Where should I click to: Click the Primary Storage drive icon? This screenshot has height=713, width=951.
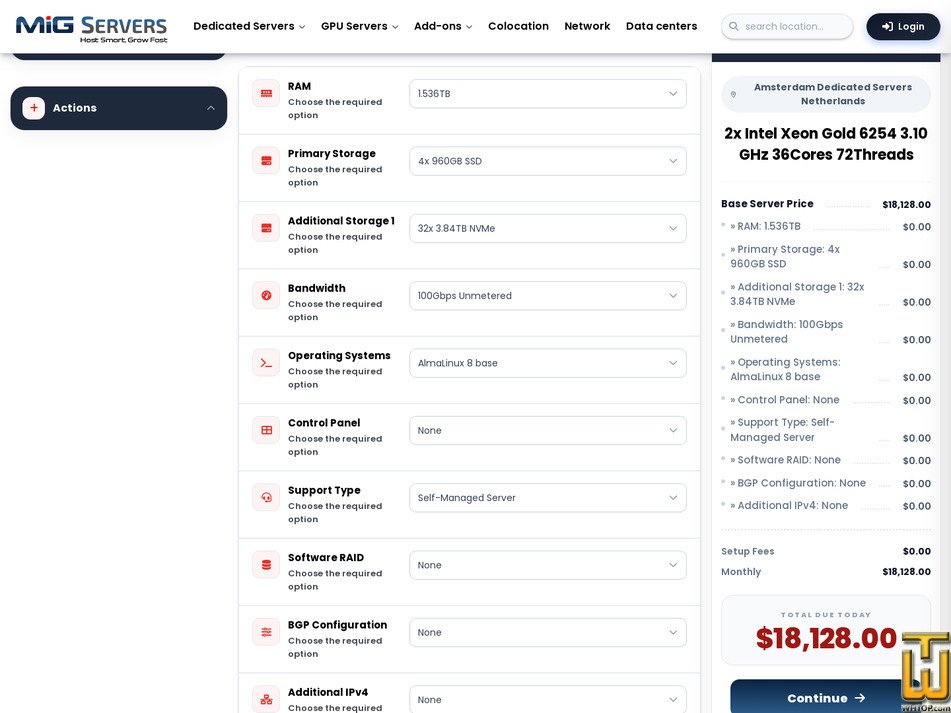tap(266, 161)
